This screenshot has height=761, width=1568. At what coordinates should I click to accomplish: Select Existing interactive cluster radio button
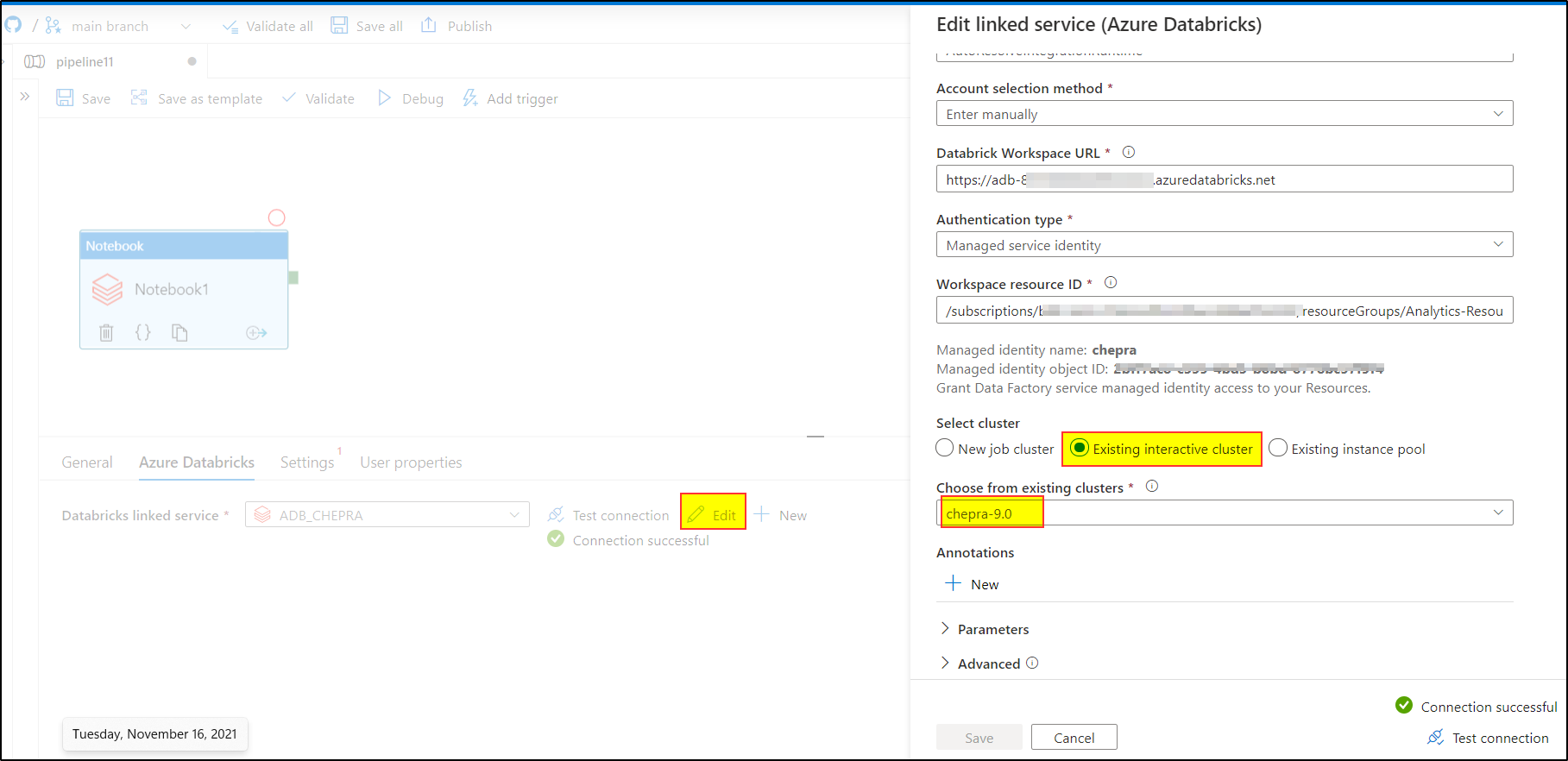(1079, 449)
